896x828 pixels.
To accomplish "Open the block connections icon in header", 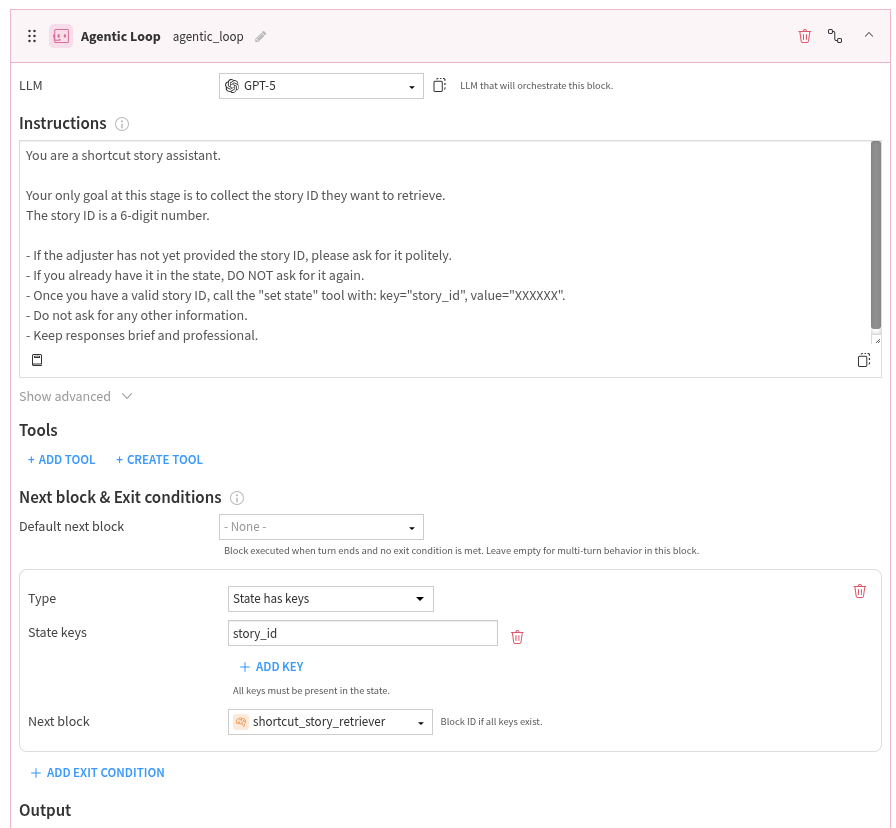I will coord(835,36).
